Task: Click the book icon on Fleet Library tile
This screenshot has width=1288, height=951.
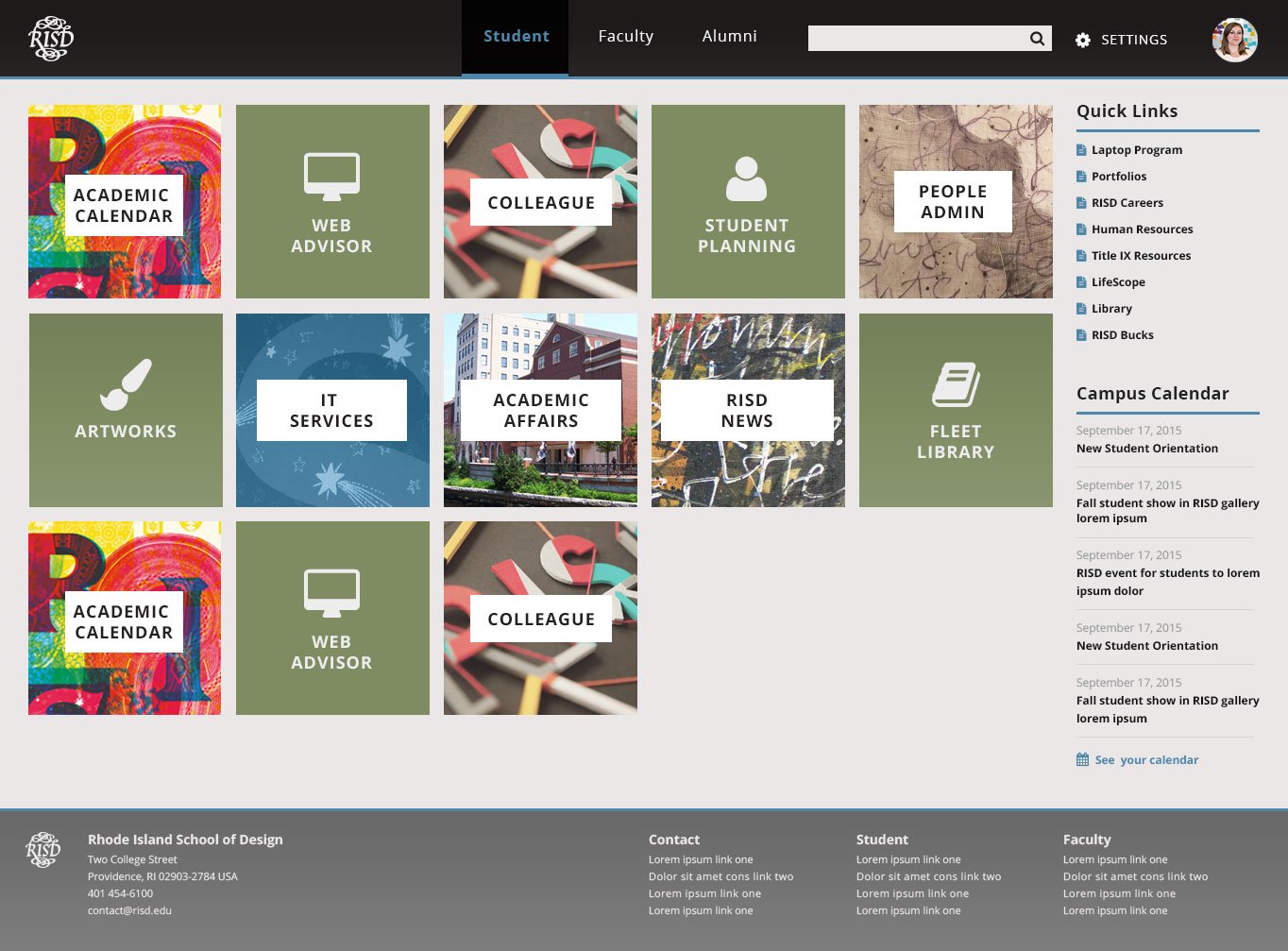Action: coord(956,384)
